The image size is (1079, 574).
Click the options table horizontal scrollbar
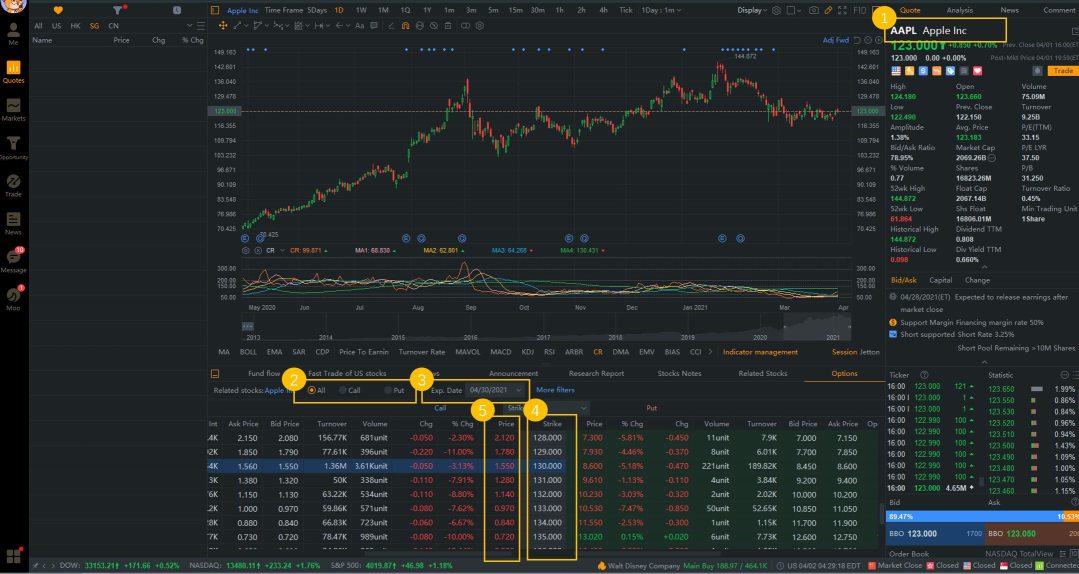[x=542, y=553]
